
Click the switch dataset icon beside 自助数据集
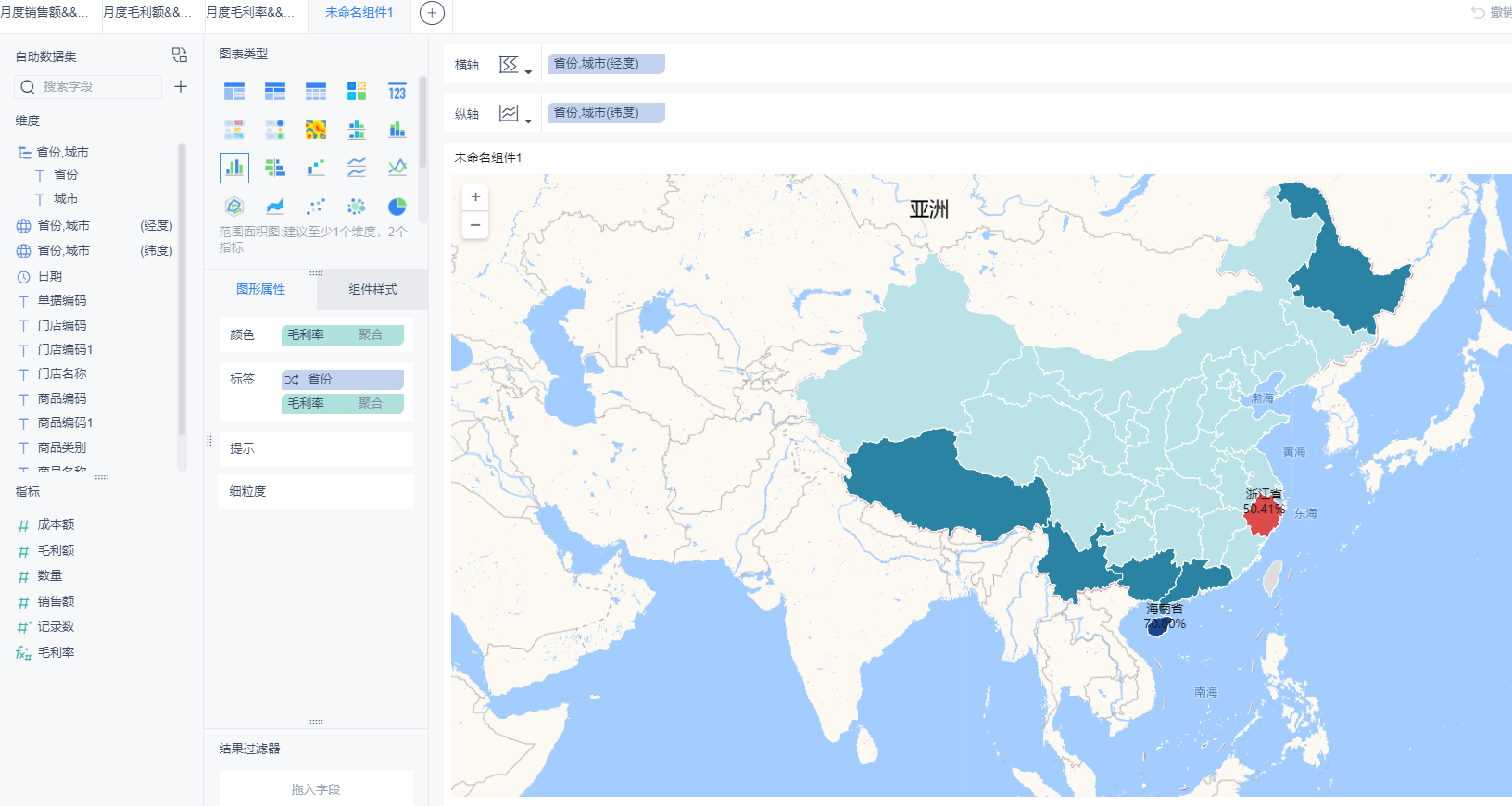[x=180, y=56]
